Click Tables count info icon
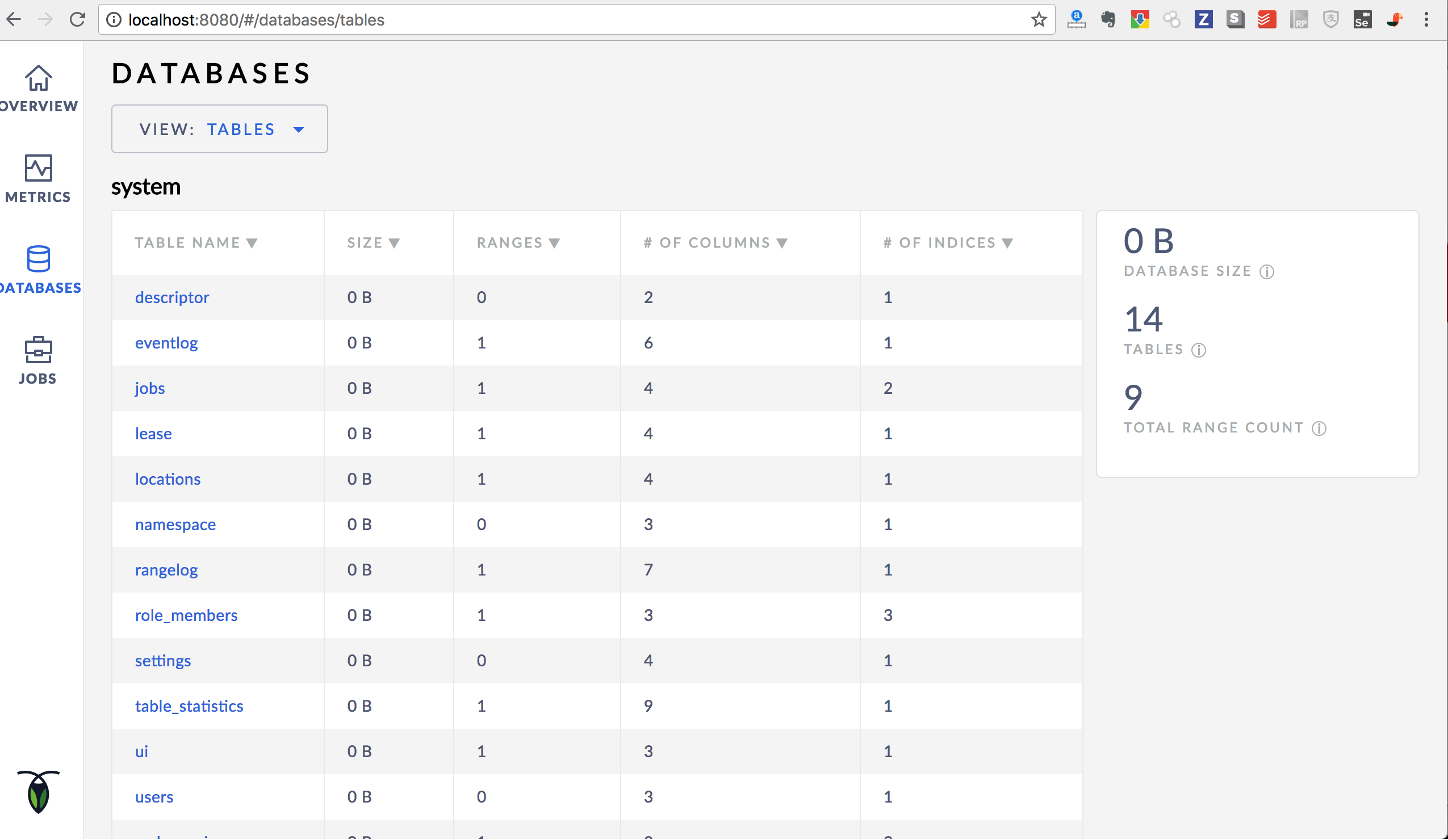1448x840 pixels. [1199, 350]
